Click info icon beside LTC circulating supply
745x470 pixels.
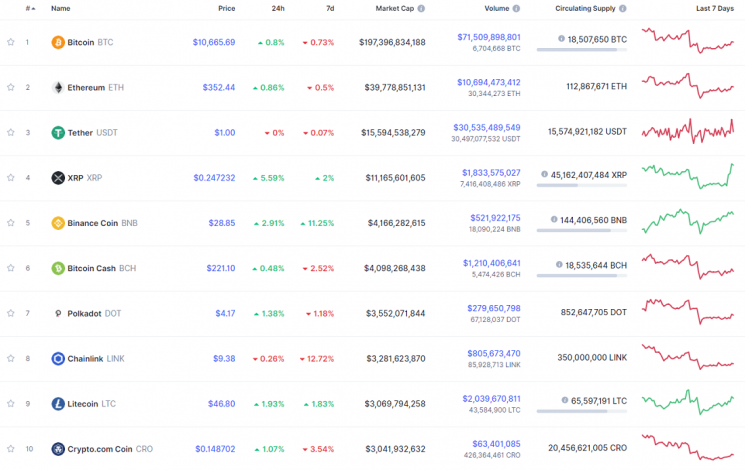coord(565,400)
